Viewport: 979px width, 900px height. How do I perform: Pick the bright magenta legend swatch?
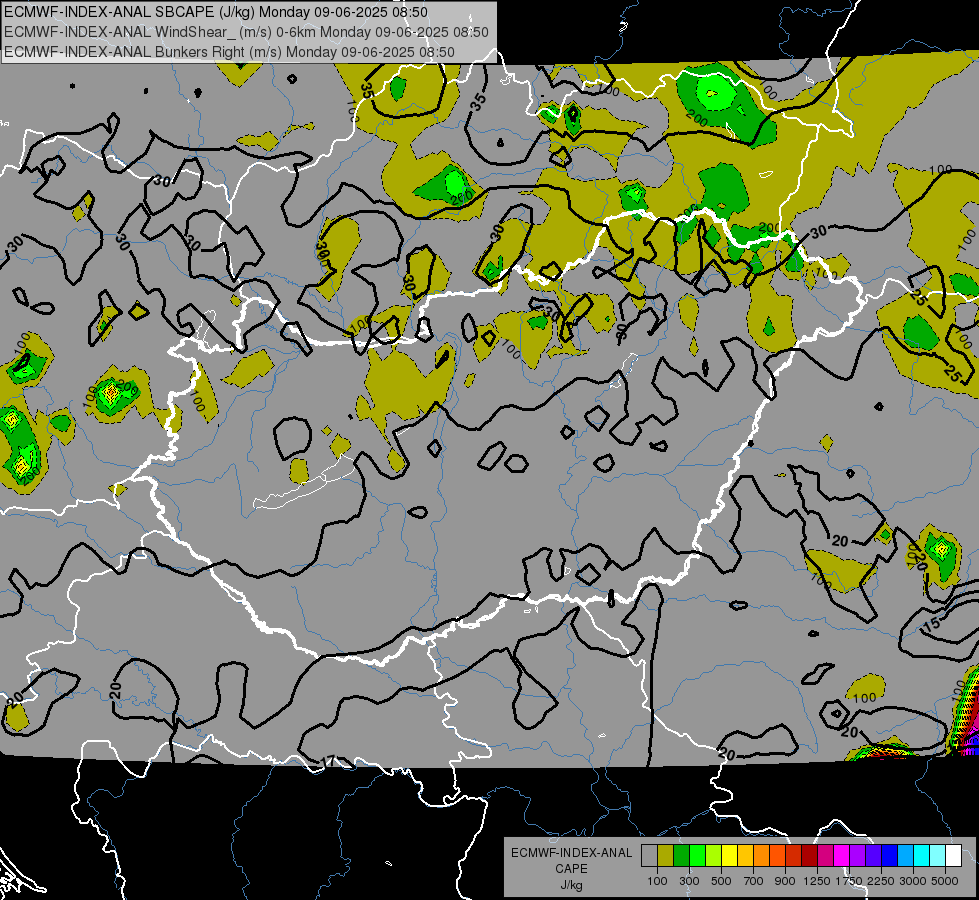842,855
